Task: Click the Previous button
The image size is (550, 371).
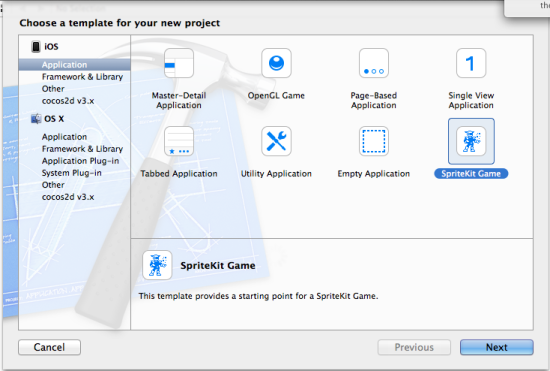Action: [x=414, y=347]
